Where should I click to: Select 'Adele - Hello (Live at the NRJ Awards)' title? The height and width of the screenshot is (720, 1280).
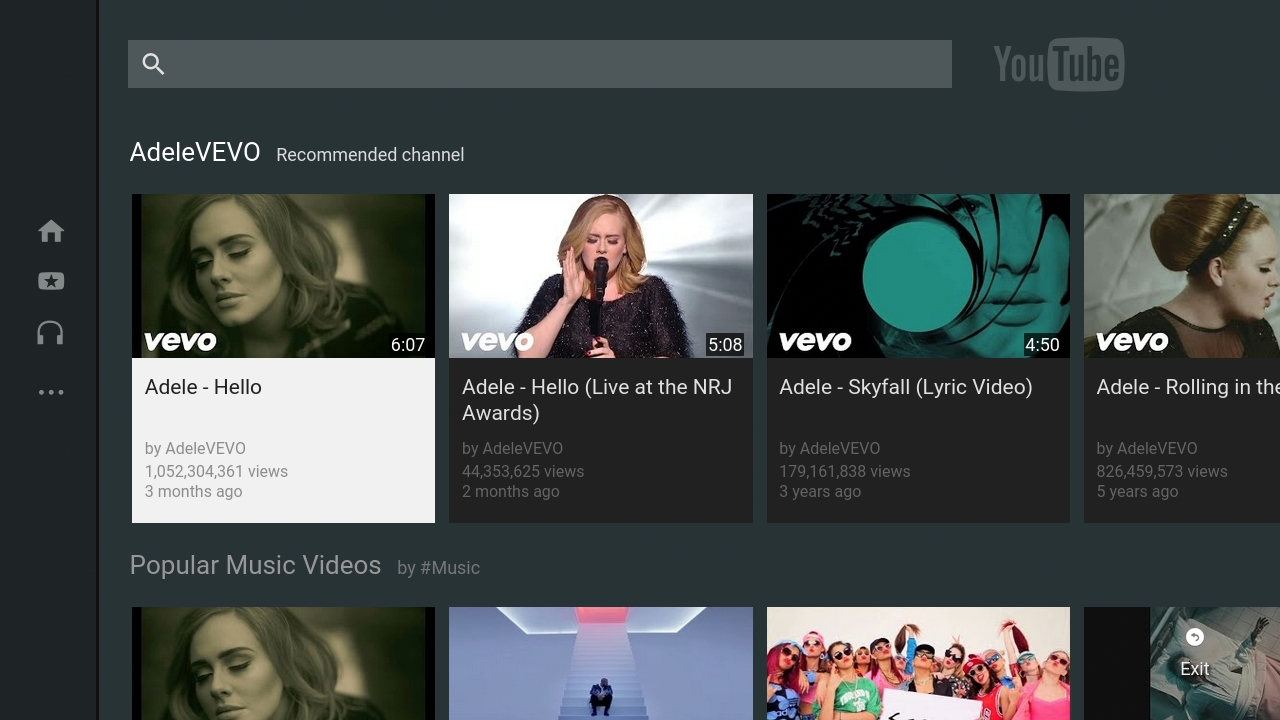tap(597, 400)
